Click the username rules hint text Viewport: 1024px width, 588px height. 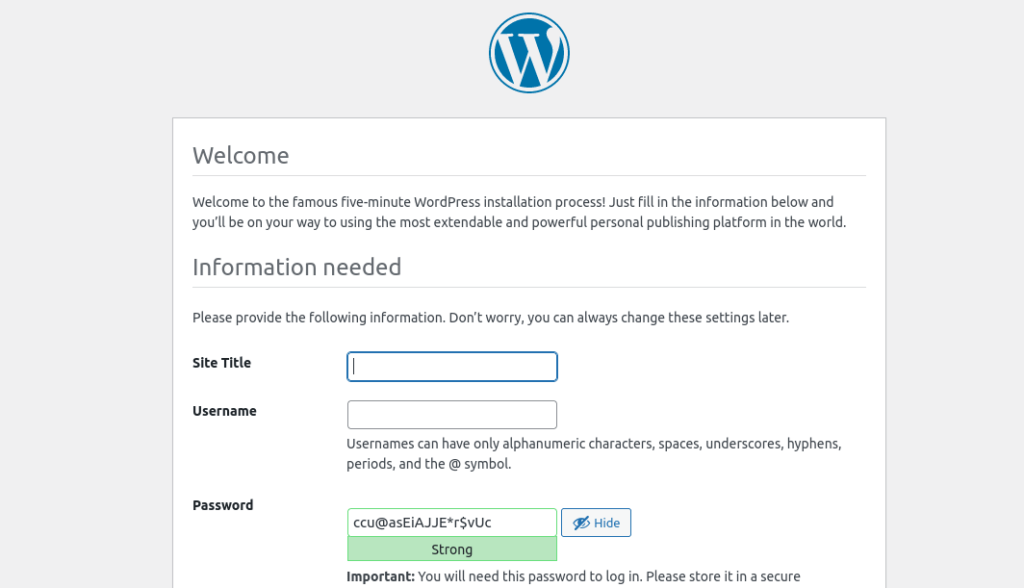pos(594,453)
